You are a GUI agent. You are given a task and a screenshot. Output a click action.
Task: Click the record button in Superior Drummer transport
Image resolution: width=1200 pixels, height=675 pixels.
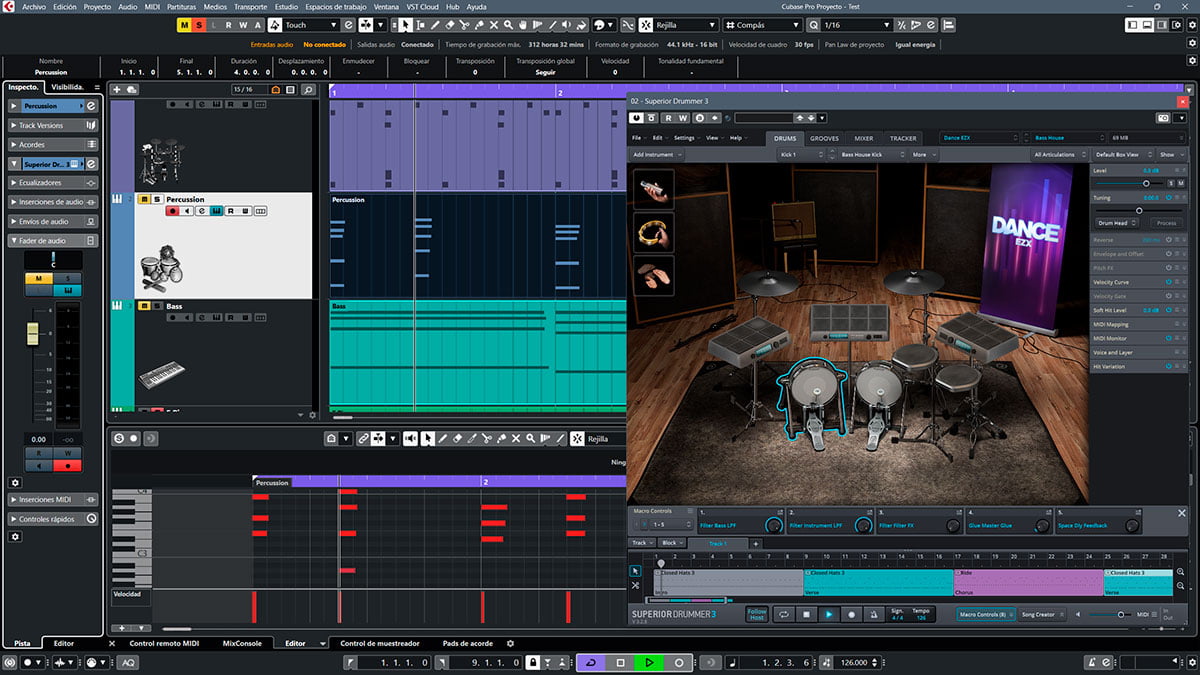click(851, 614)
